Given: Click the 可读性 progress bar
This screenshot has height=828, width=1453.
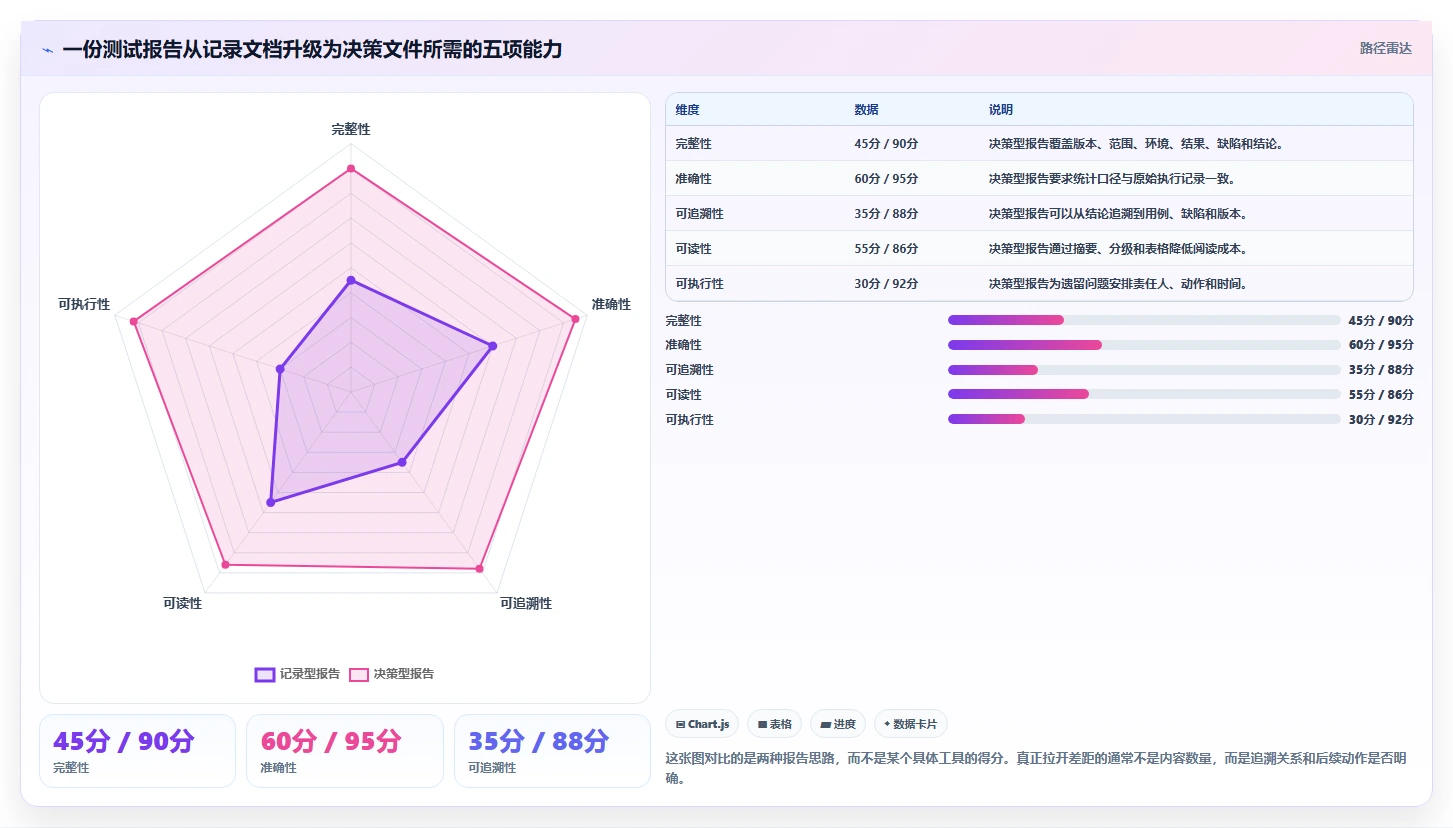Looking at the screenshot, I should (x=1144, y=394).
